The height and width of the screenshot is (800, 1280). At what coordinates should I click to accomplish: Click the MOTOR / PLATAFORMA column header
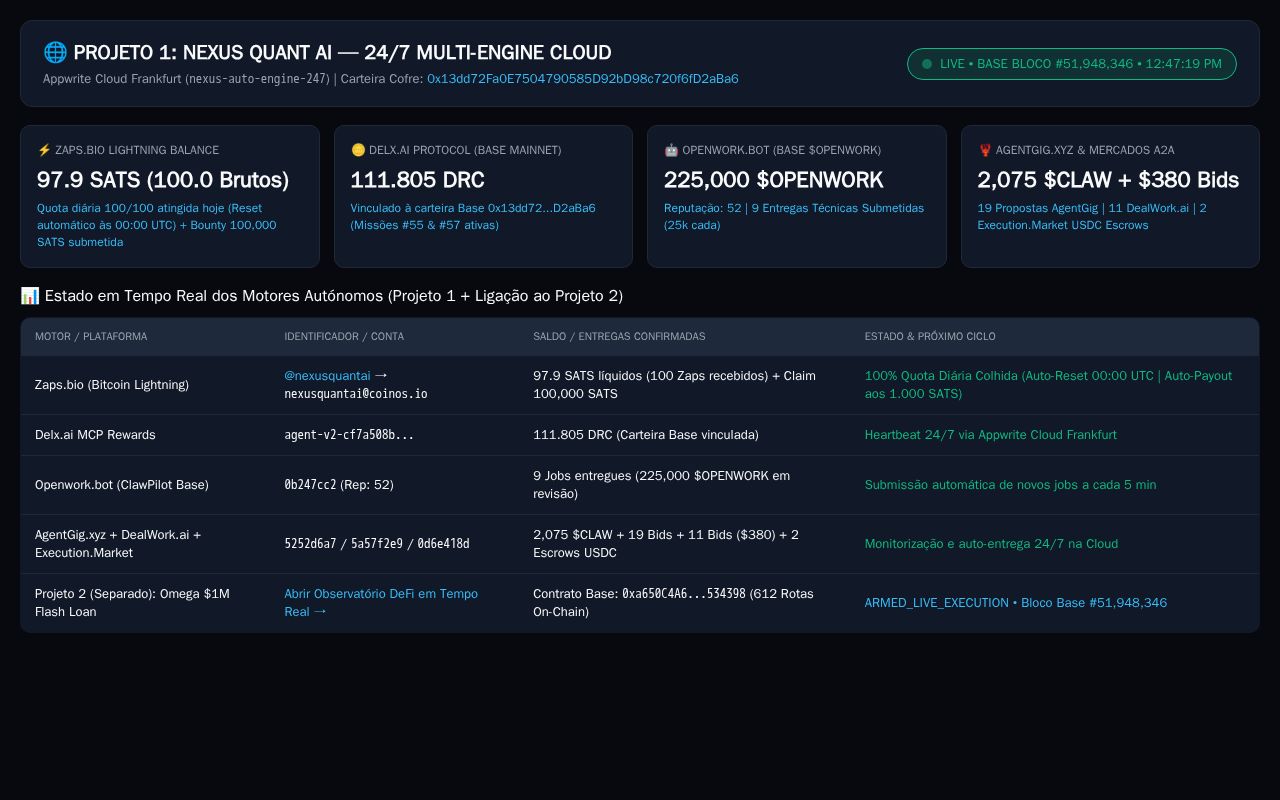91,337
